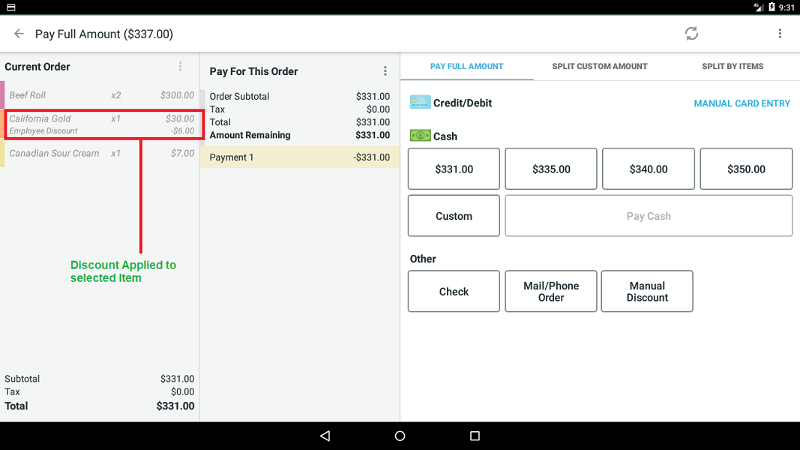The image size is (800, 450).
Task: Click Total row in Pay For This Order
Action: [299, 122]
